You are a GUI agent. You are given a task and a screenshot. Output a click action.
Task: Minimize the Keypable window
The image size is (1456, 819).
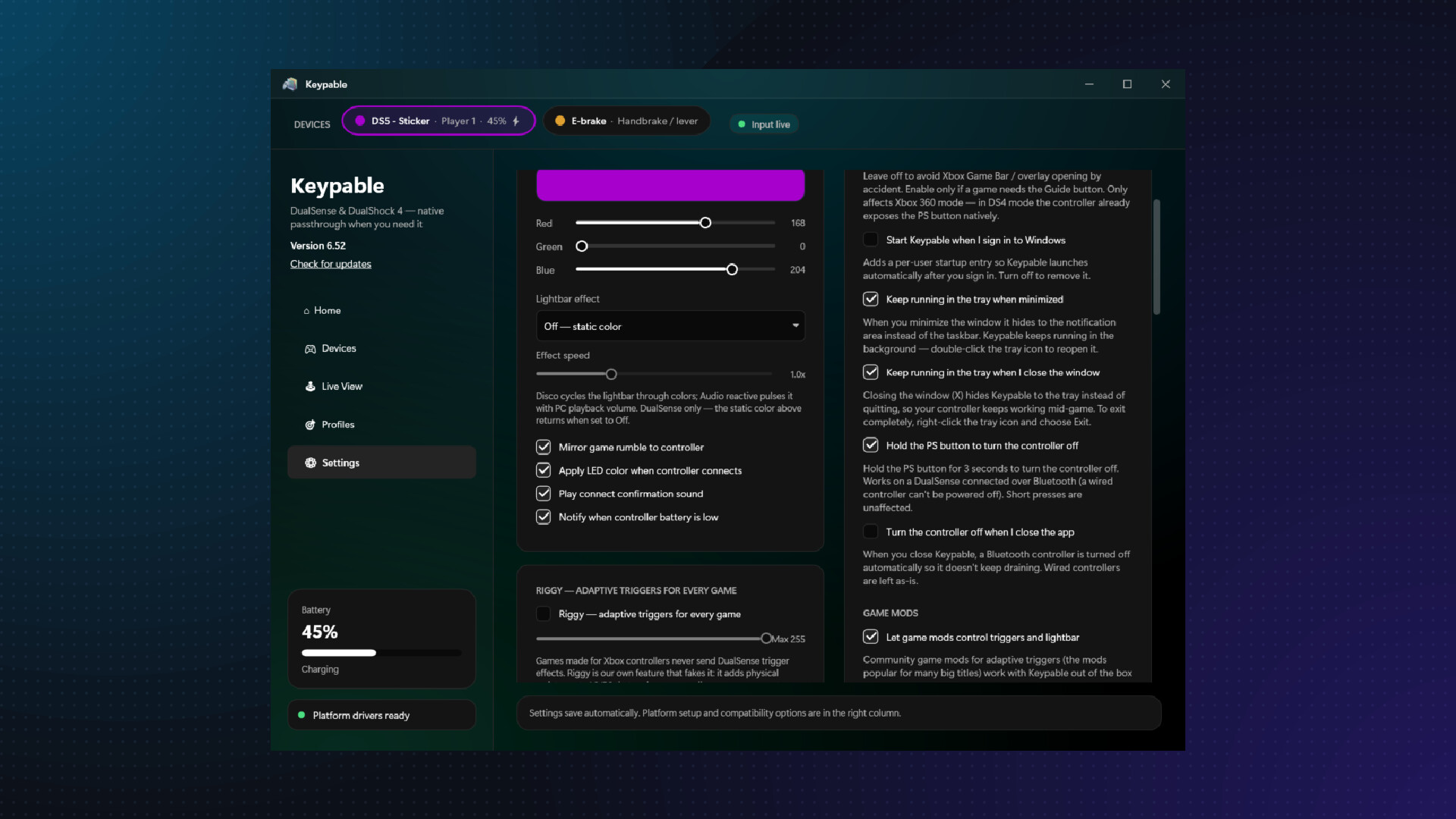point(1089,84)
